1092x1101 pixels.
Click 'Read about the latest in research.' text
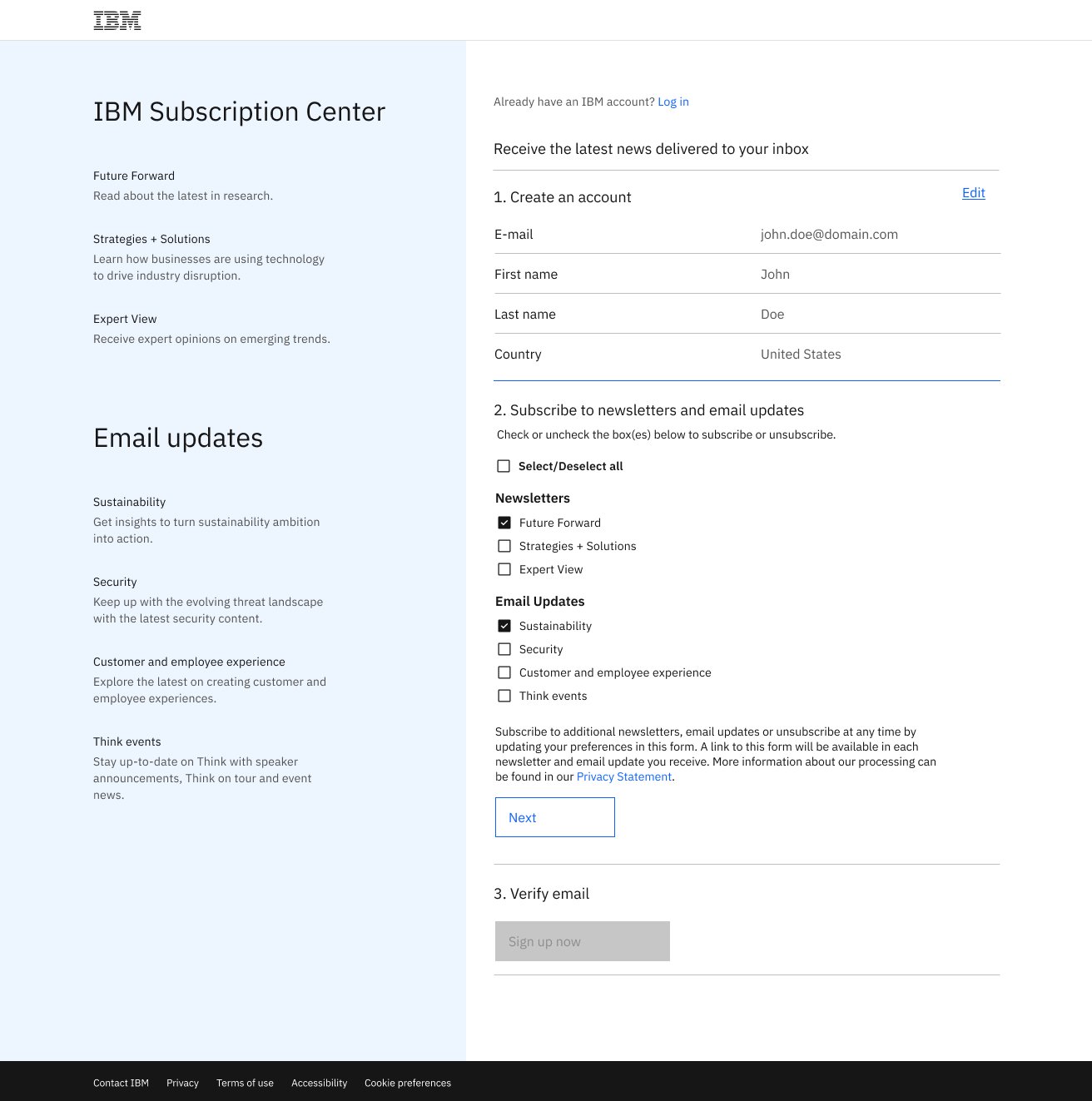[x=183, y=196]
